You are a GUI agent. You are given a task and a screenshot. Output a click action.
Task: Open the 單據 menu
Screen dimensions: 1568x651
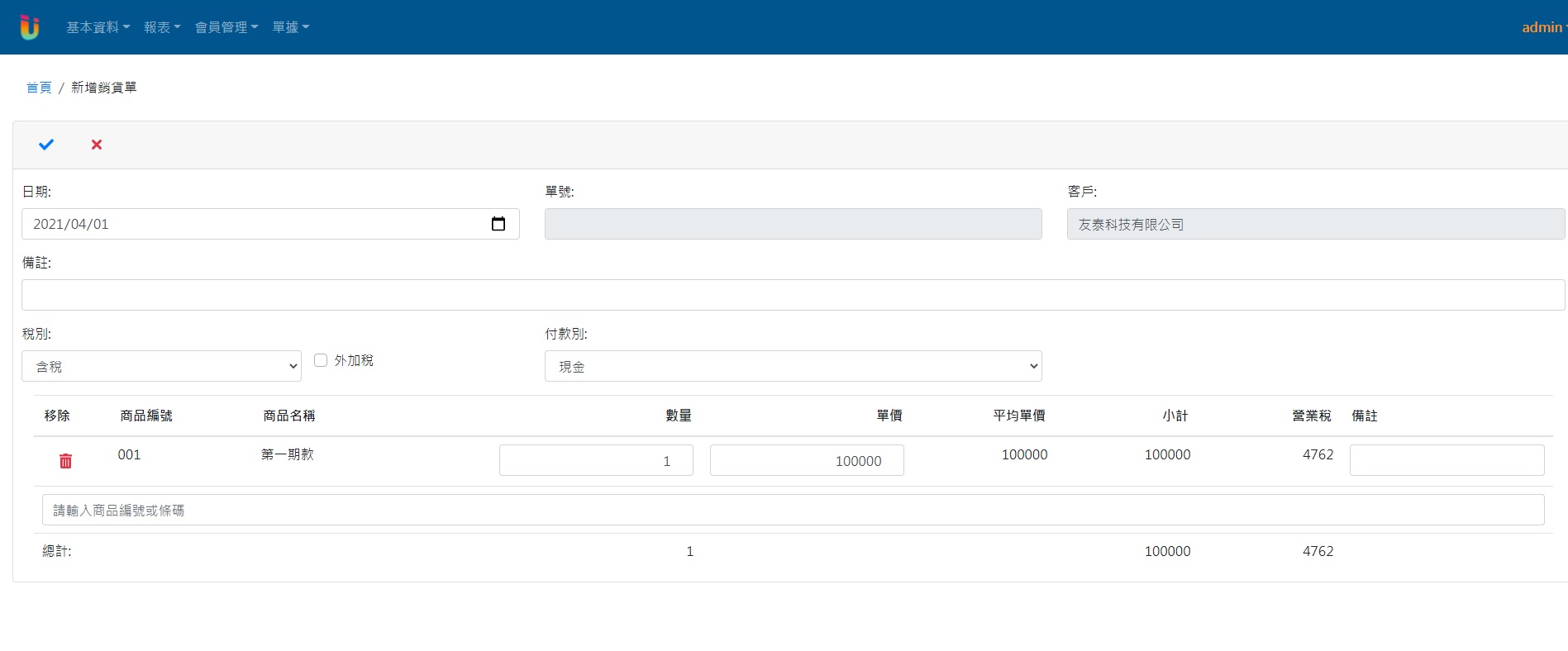(290, 27)
